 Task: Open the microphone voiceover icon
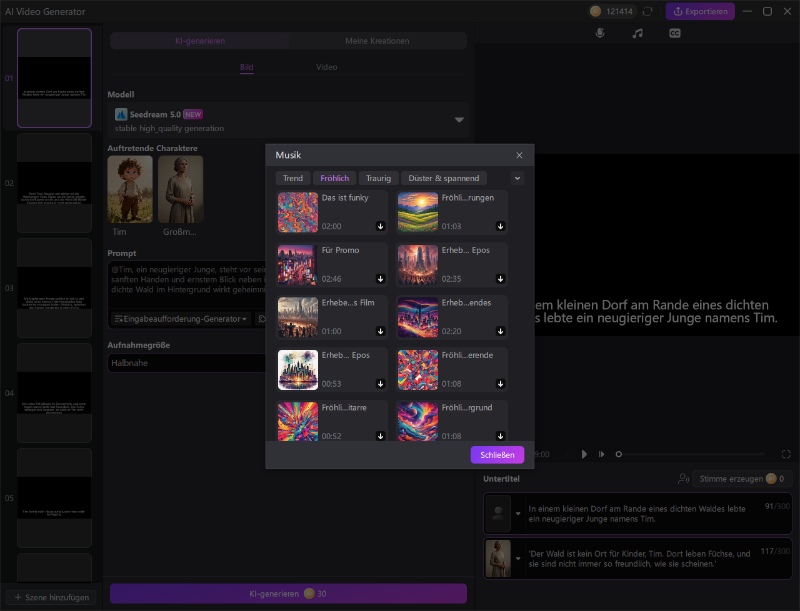point(600,33)
